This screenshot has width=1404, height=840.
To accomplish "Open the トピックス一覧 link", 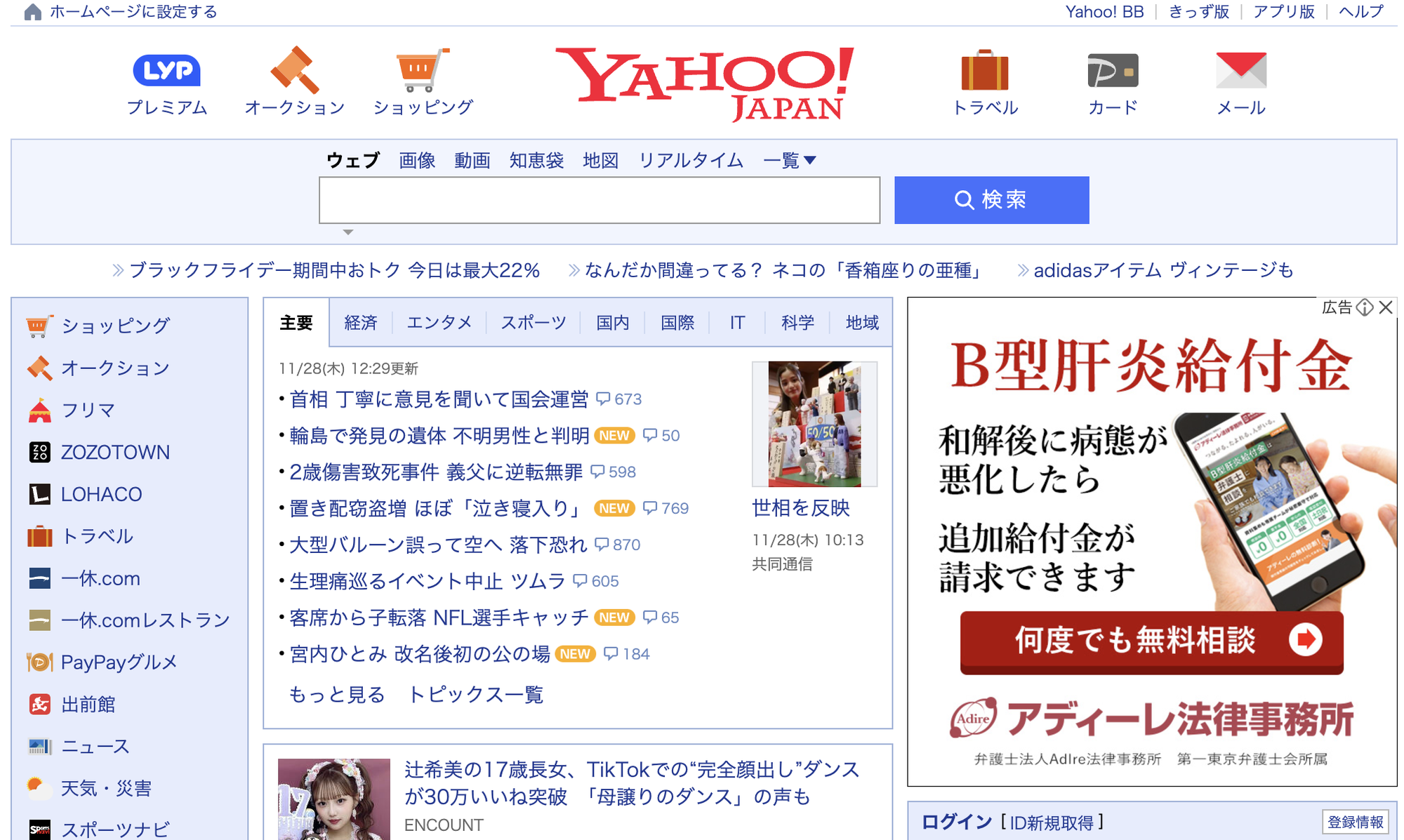I will 475,695.
